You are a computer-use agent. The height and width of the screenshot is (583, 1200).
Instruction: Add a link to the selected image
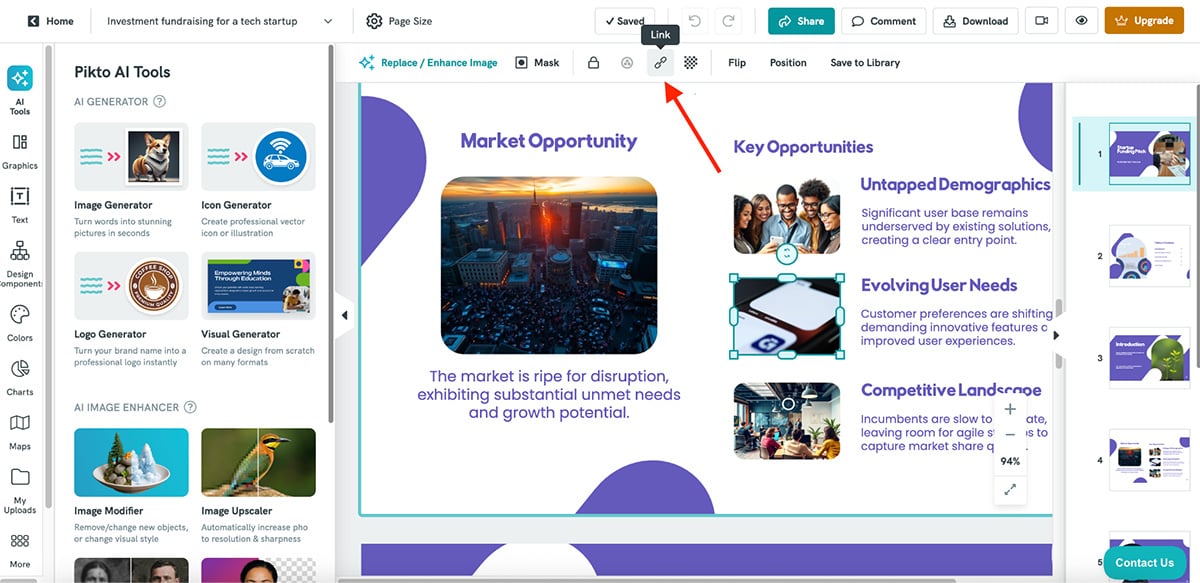(660, 62)
